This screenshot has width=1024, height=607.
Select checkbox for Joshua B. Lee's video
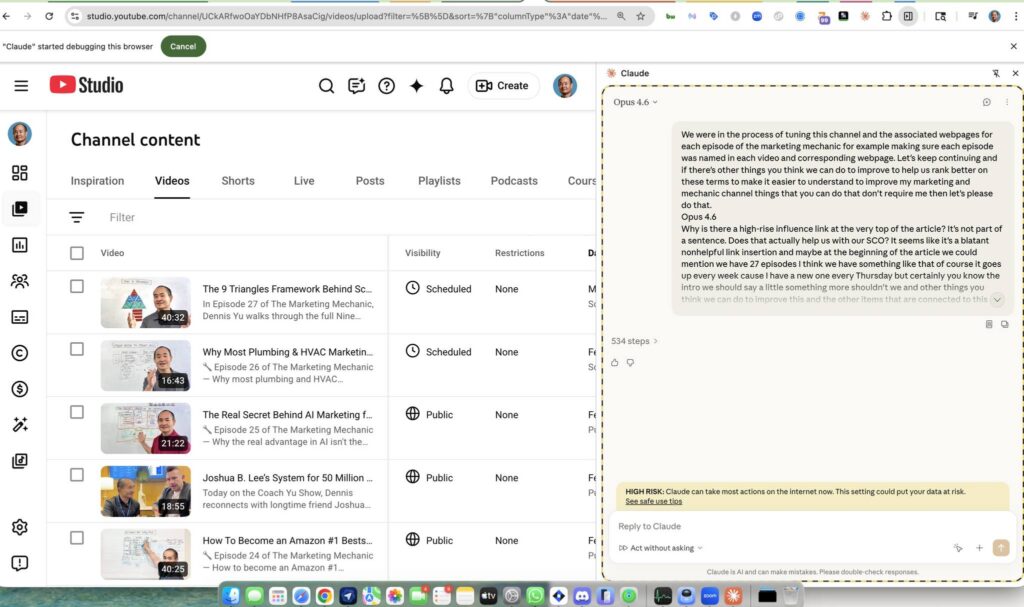(x=77, y=476)
